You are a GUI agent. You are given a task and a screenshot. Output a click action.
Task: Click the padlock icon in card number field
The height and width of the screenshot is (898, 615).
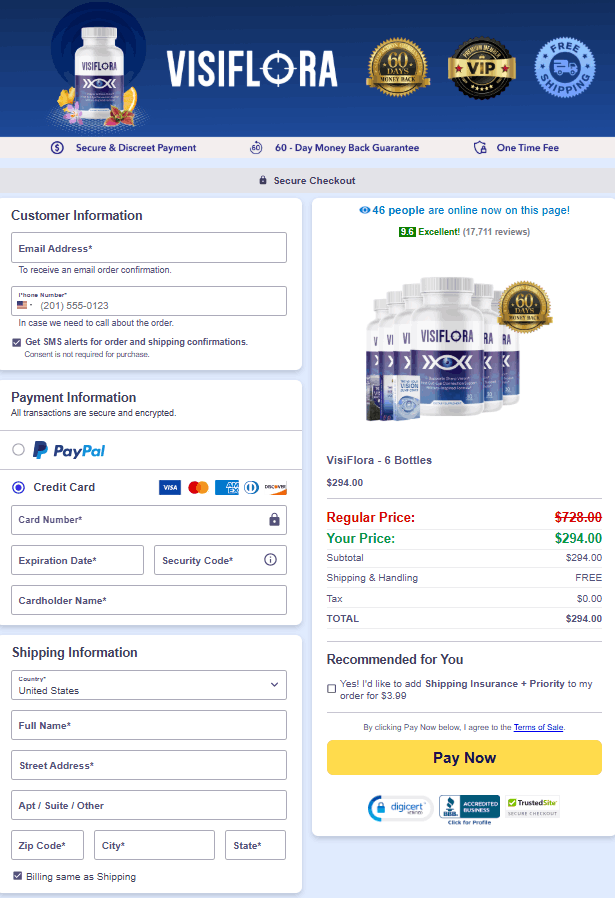tap(274, 519)
